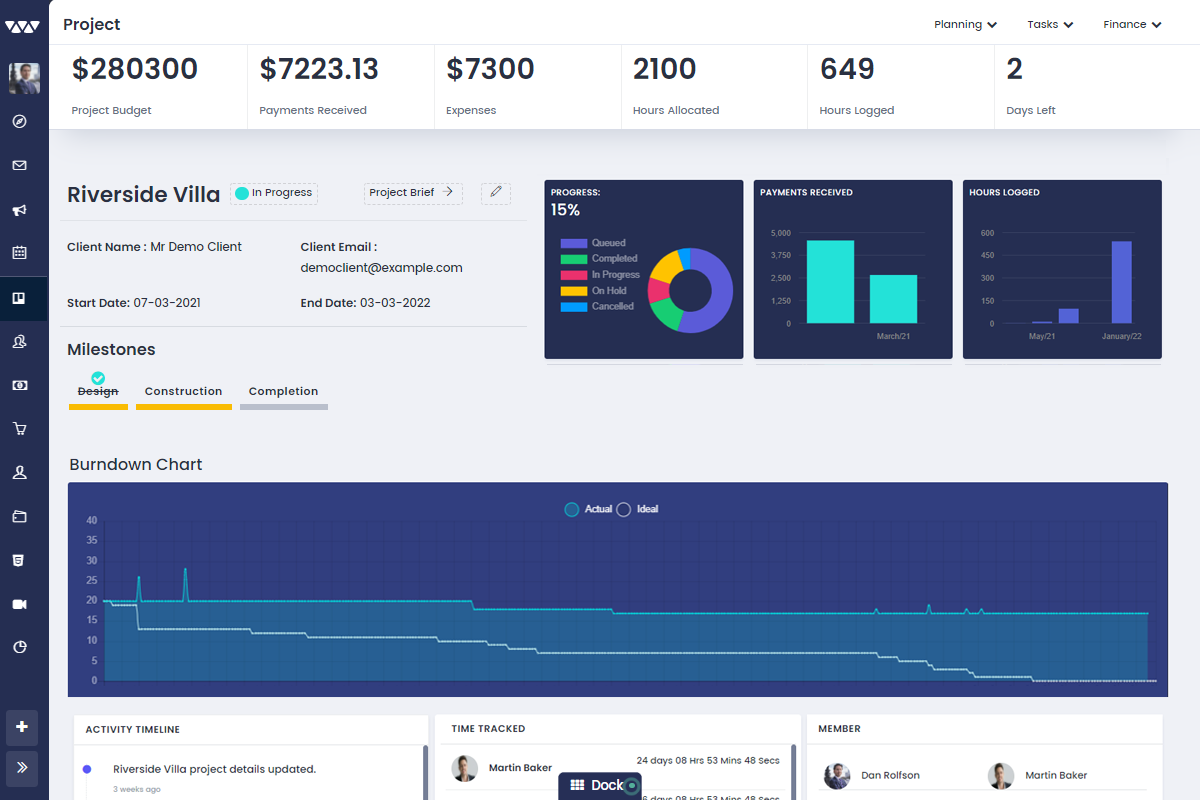This screenshot has height=800, width=1200.
Task: Click Dan Rolfson's member avatar
Action: [x=837, y=776]
